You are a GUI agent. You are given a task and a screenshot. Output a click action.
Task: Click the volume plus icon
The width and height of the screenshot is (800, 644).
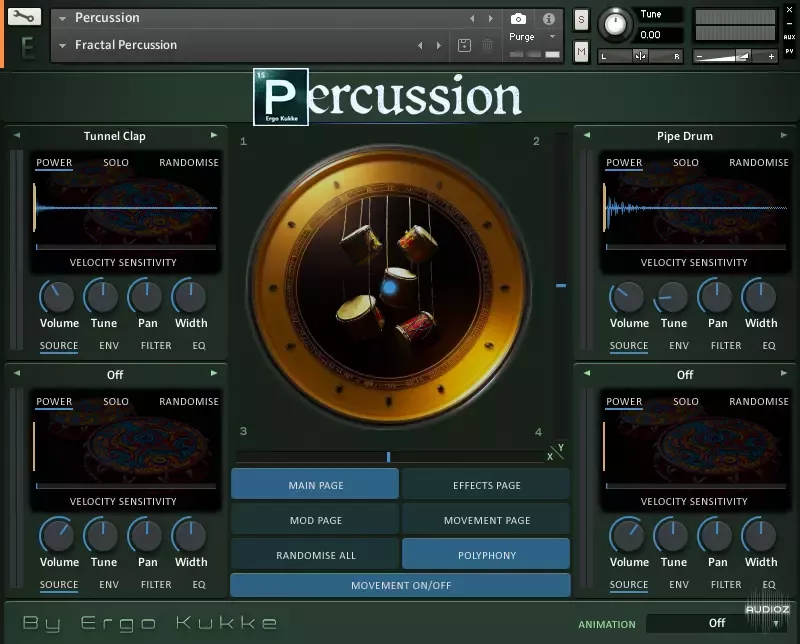click(x=771, y=57)
